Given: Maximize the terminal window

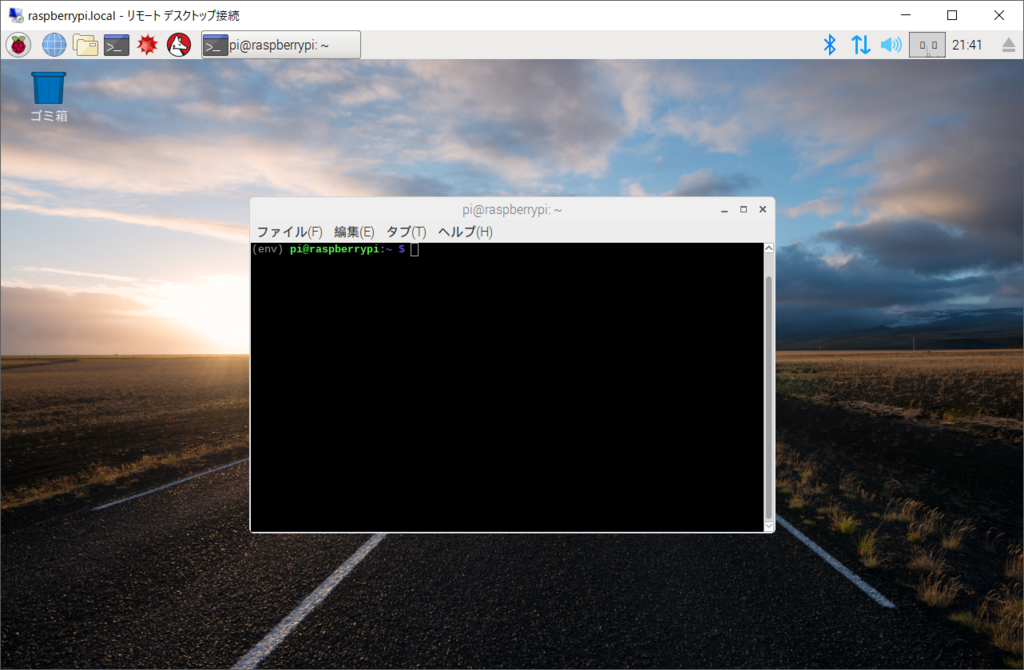Looking at the screenshot, I should coord(743,210).
